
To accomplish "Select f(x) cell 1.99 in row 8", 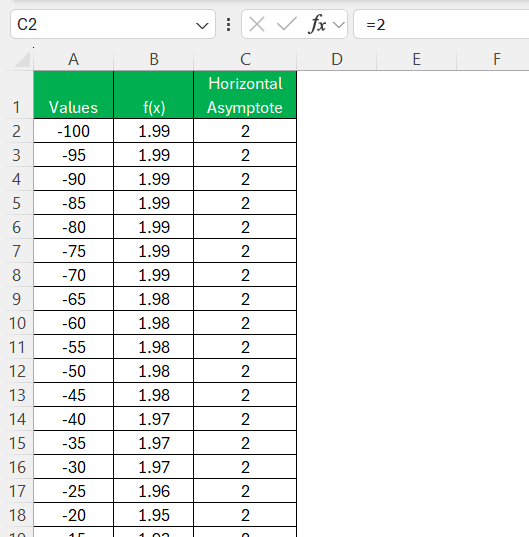I will (x=154, y=275).
